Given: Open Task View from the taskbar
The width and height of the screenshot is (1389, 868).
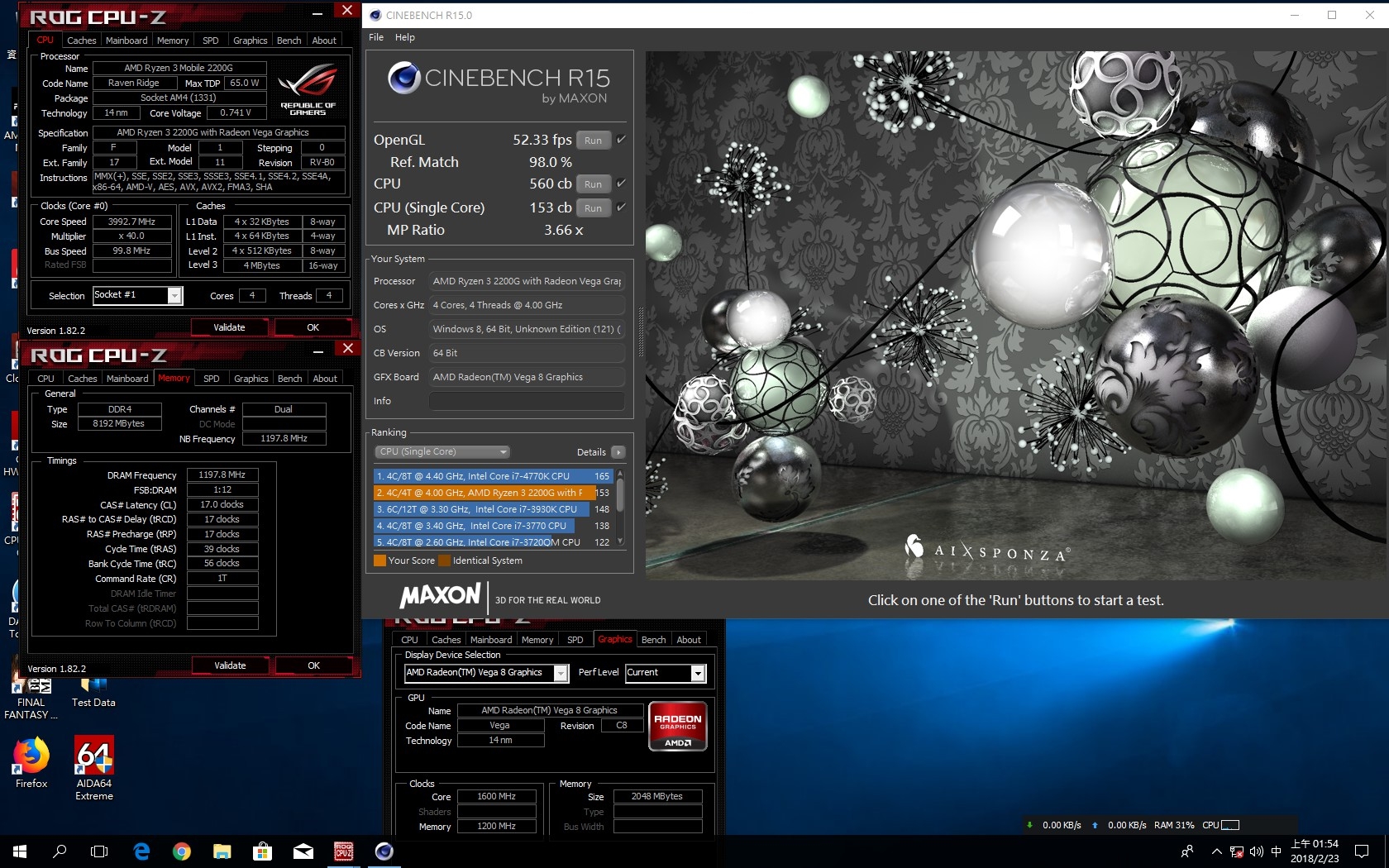Looking at the screenshot, I should (x=99, y=851).
